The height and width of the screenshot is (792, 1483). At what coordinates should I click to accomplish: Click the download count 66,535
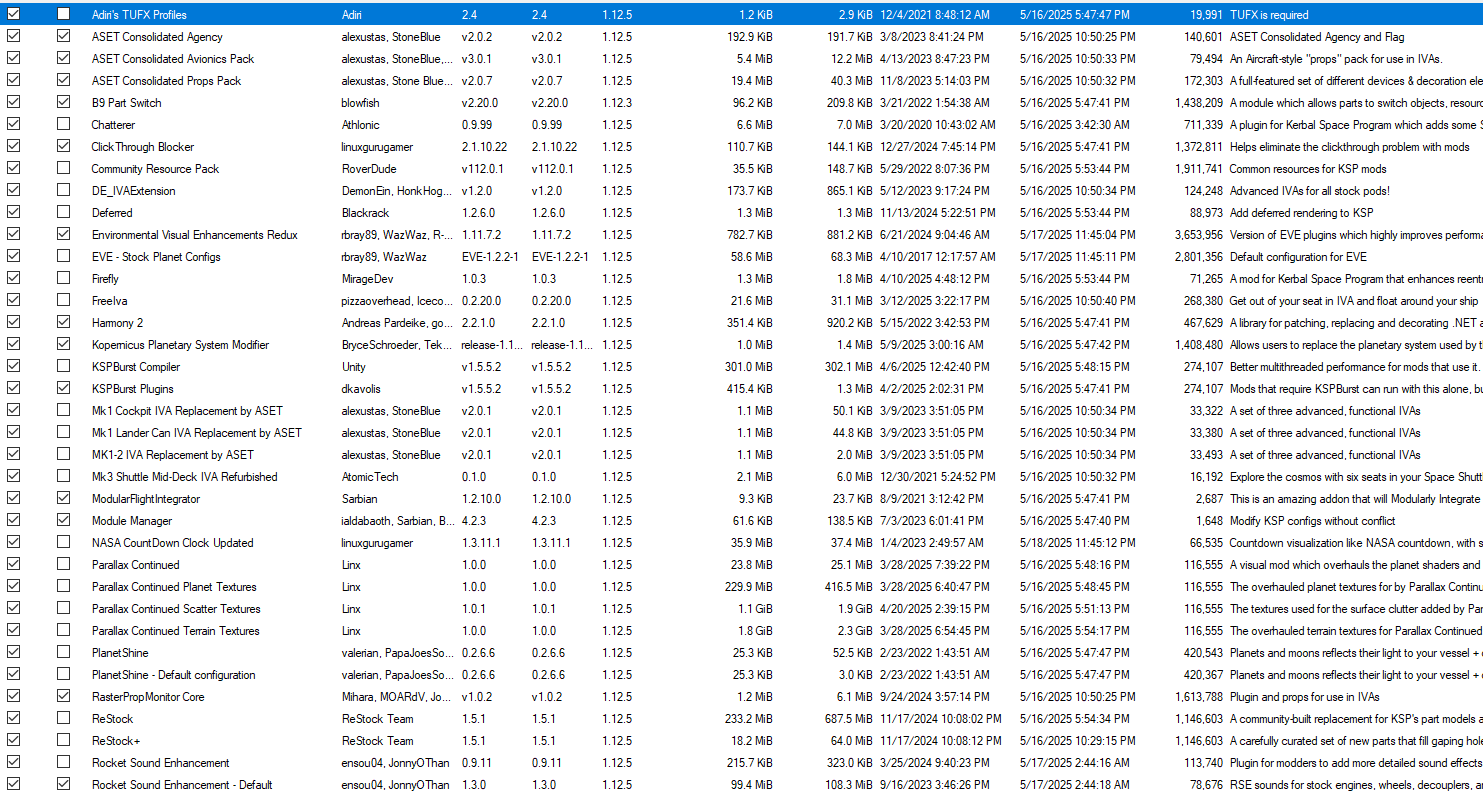pos(1206,543)
